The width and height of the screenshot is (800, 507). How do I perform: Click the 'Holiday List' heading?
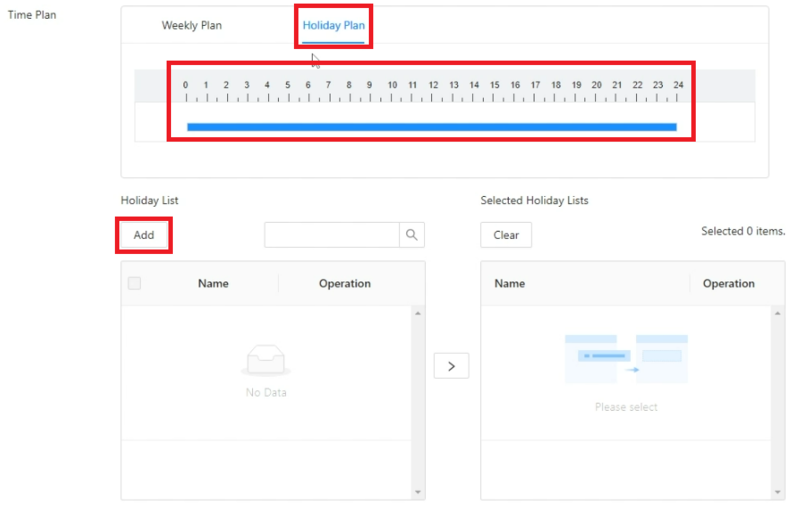[149, 200]
